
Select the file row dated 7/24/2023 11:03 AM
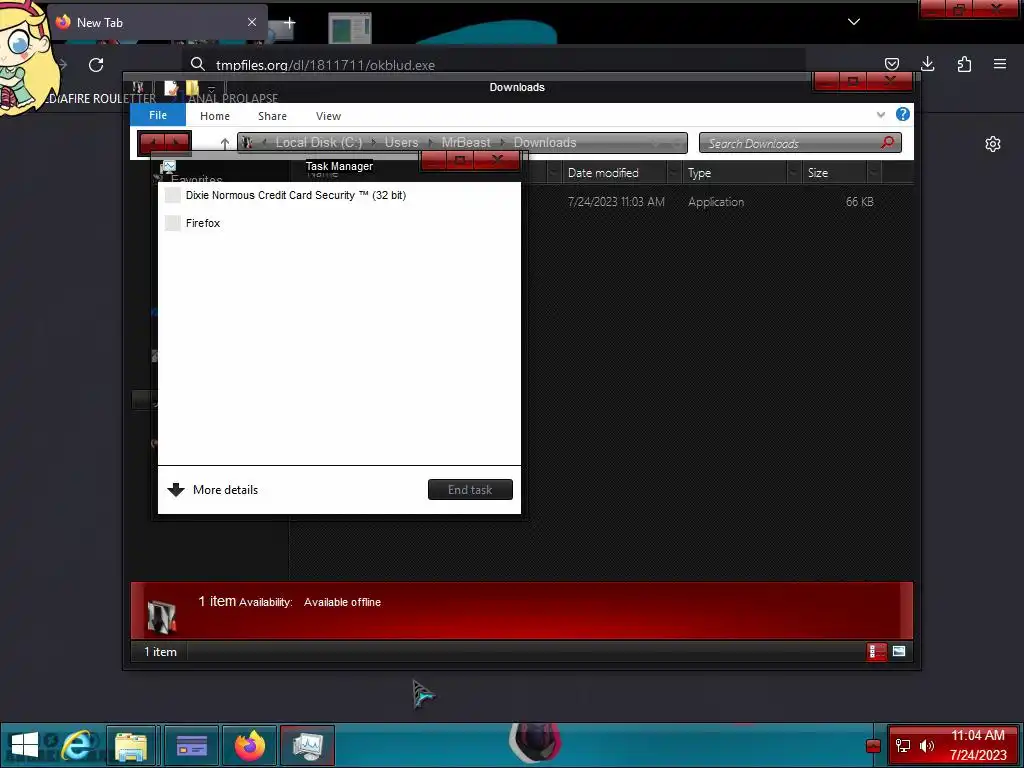(x=616, y=202)
